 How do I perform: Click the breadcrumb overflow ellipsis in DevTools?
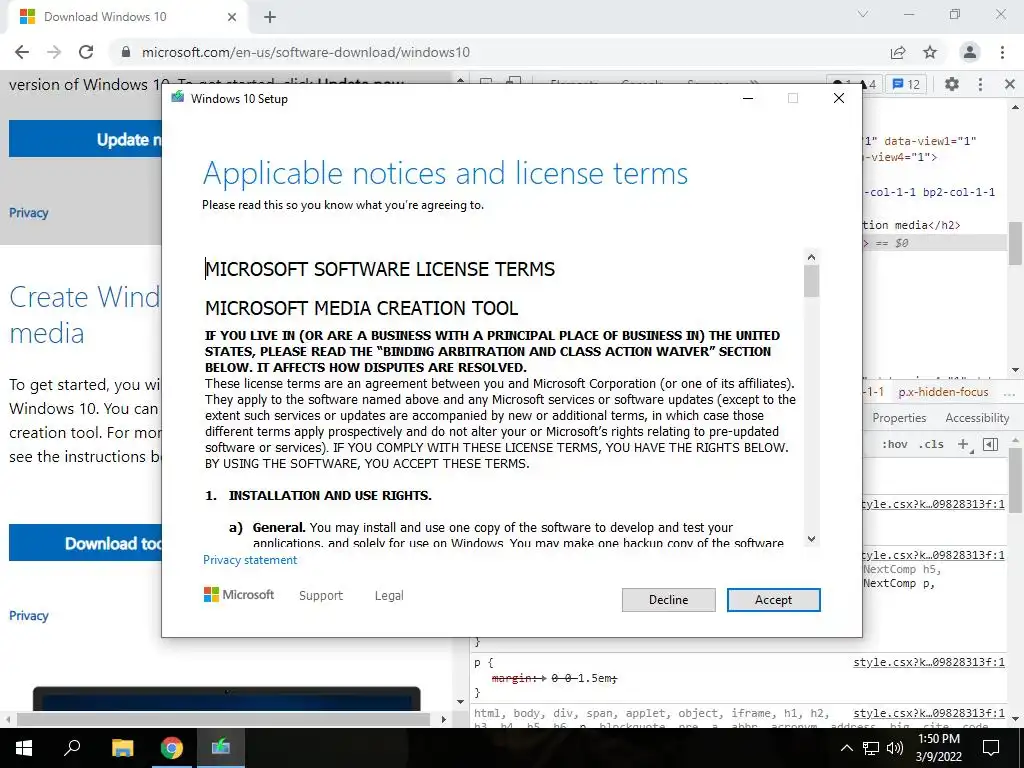pyautogui.click(x=1010, y=394)
